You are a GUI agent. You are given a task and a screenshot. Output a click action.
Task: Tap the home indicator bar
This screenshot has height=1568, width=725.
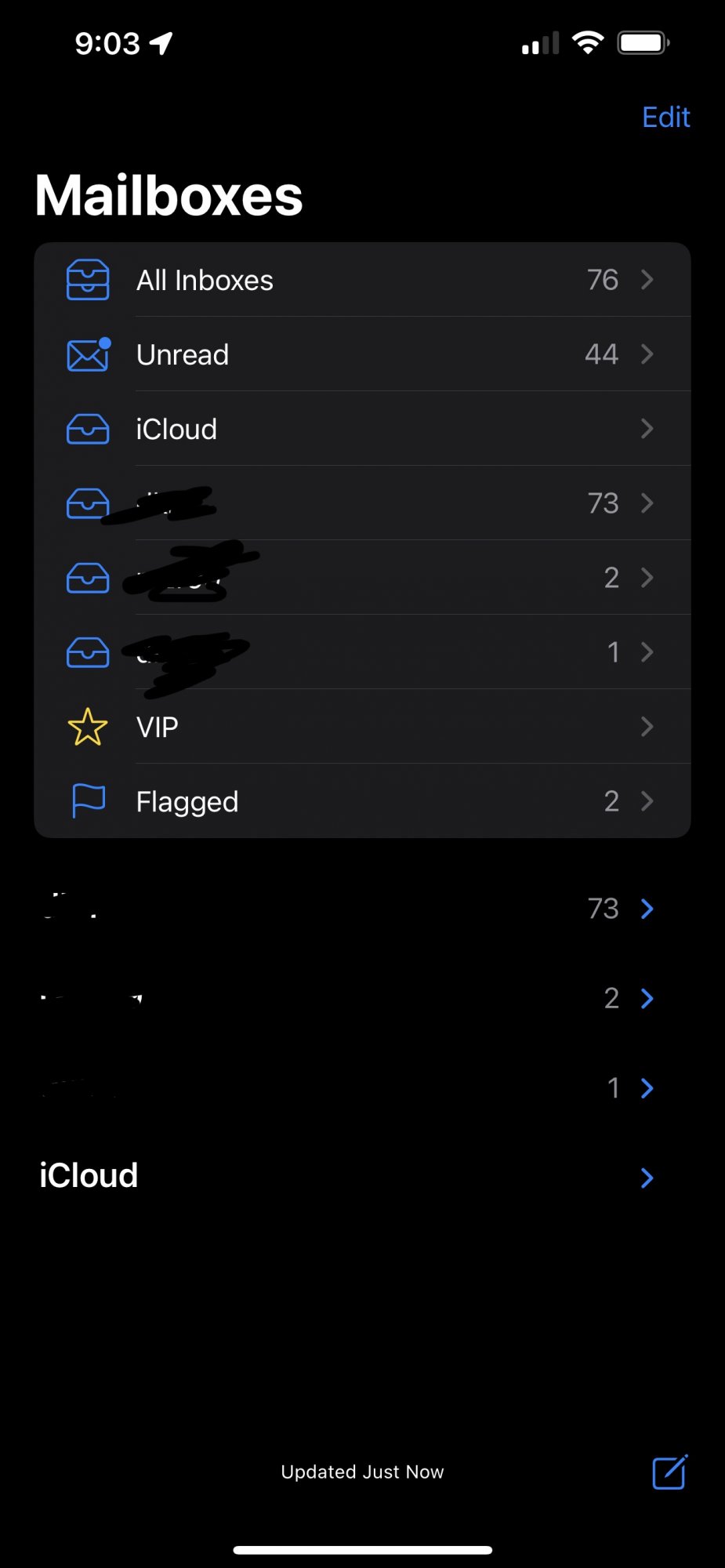coord(362,1549)
